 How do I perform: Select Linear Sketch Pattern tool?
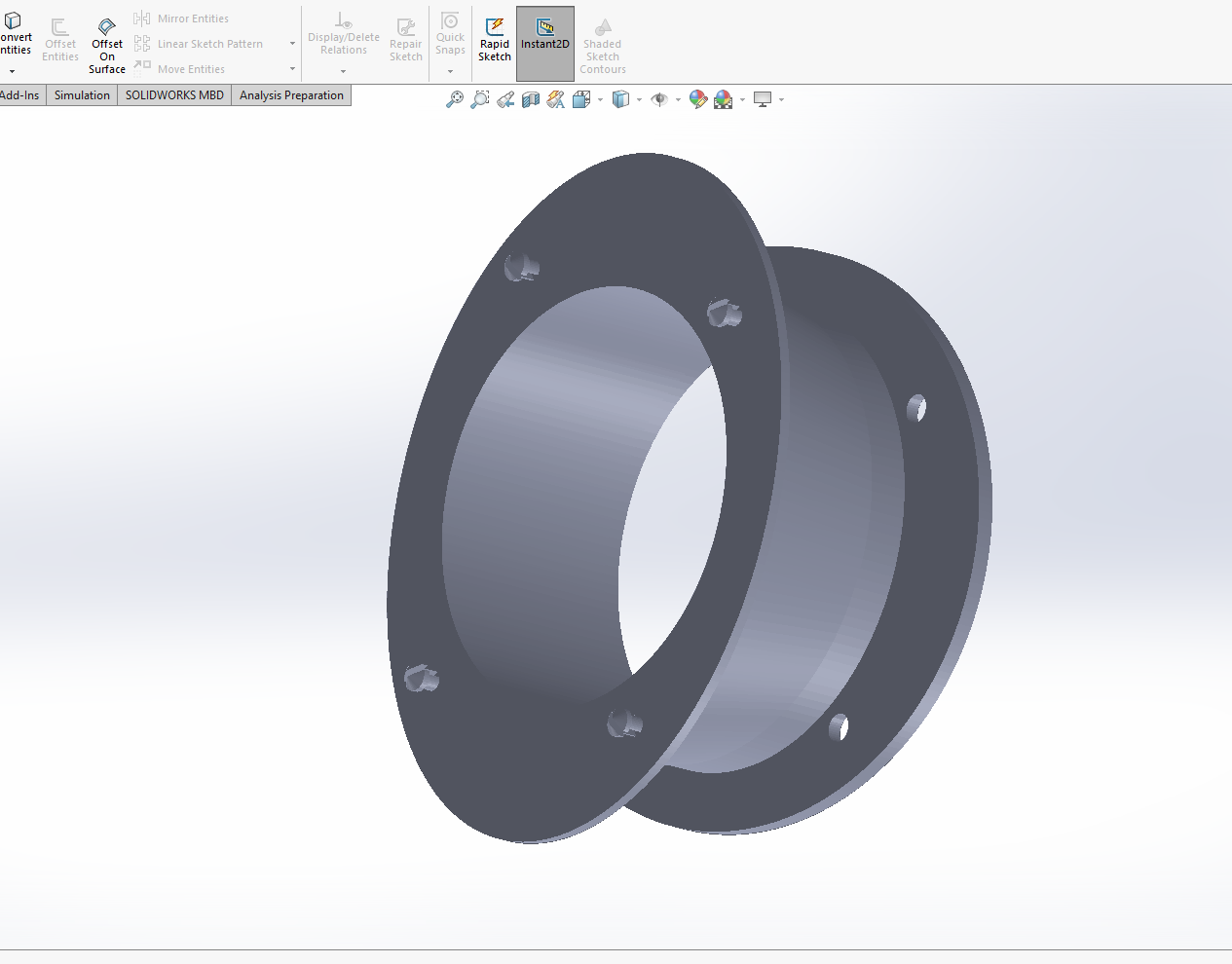(x=199, y=44)
